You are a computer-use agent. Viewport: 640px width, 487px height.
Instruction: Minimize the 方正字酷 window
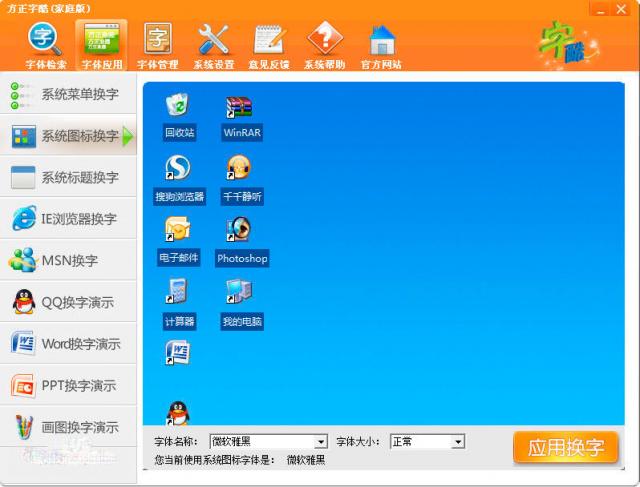click(599, 9)
